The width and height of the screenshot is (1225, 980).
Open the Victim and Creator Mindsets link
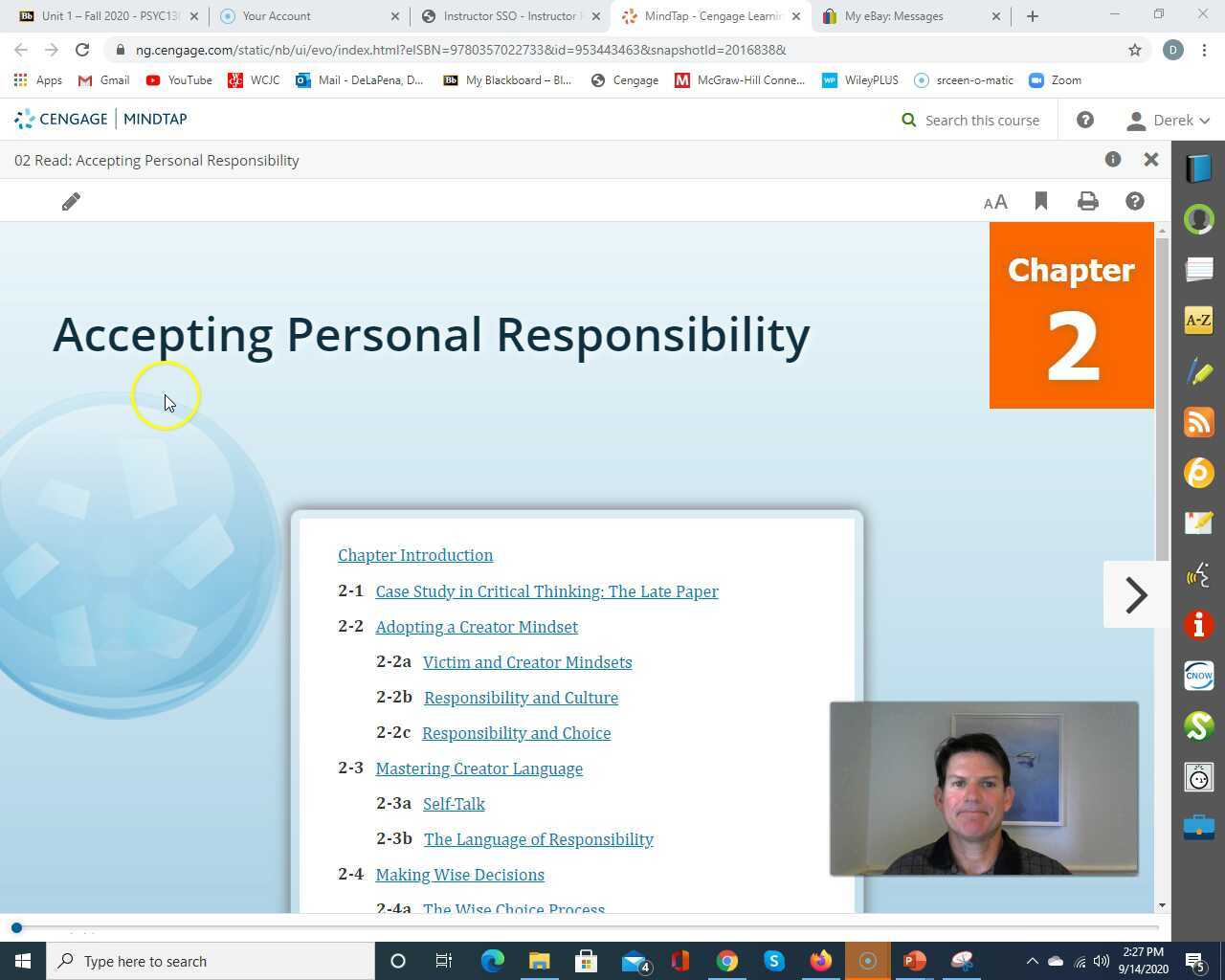[x=527, y=662]
